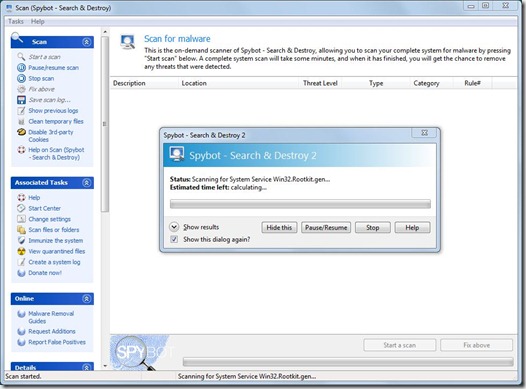
Task: Sort by the Threat Level column header
Action: 320,83
